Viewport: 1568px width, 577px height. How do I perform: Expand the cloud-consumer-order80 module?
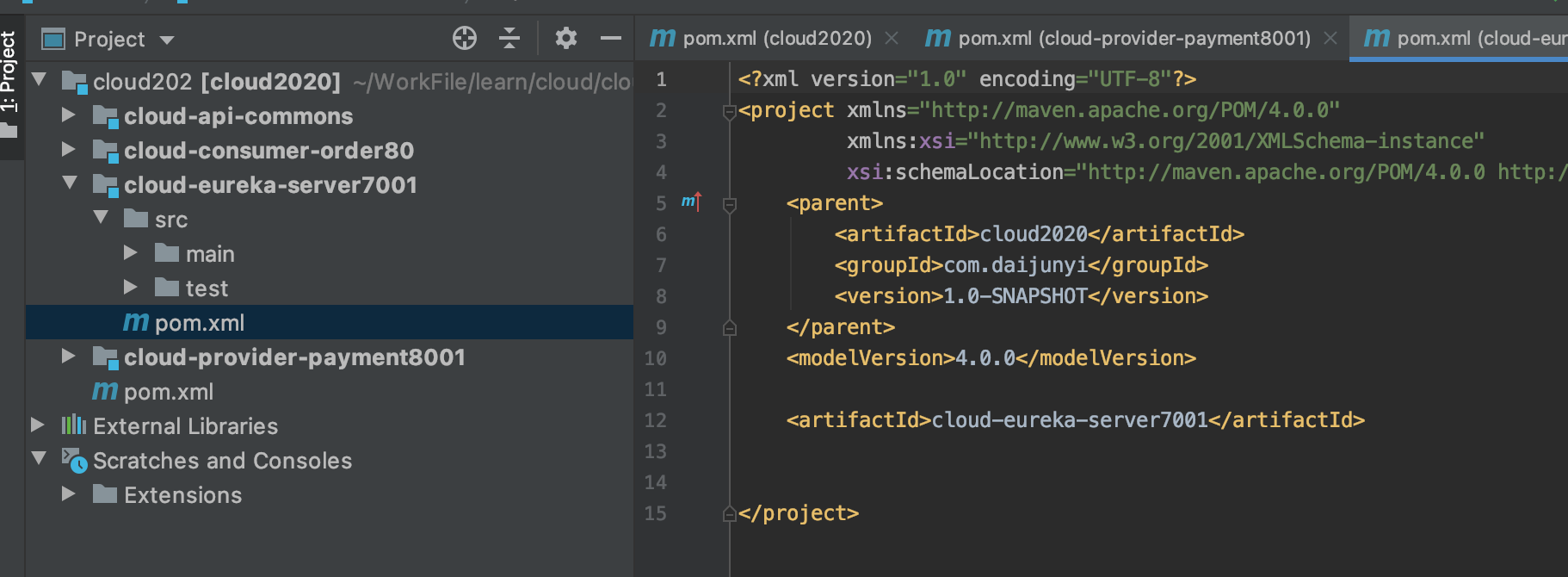pos(69,149)
